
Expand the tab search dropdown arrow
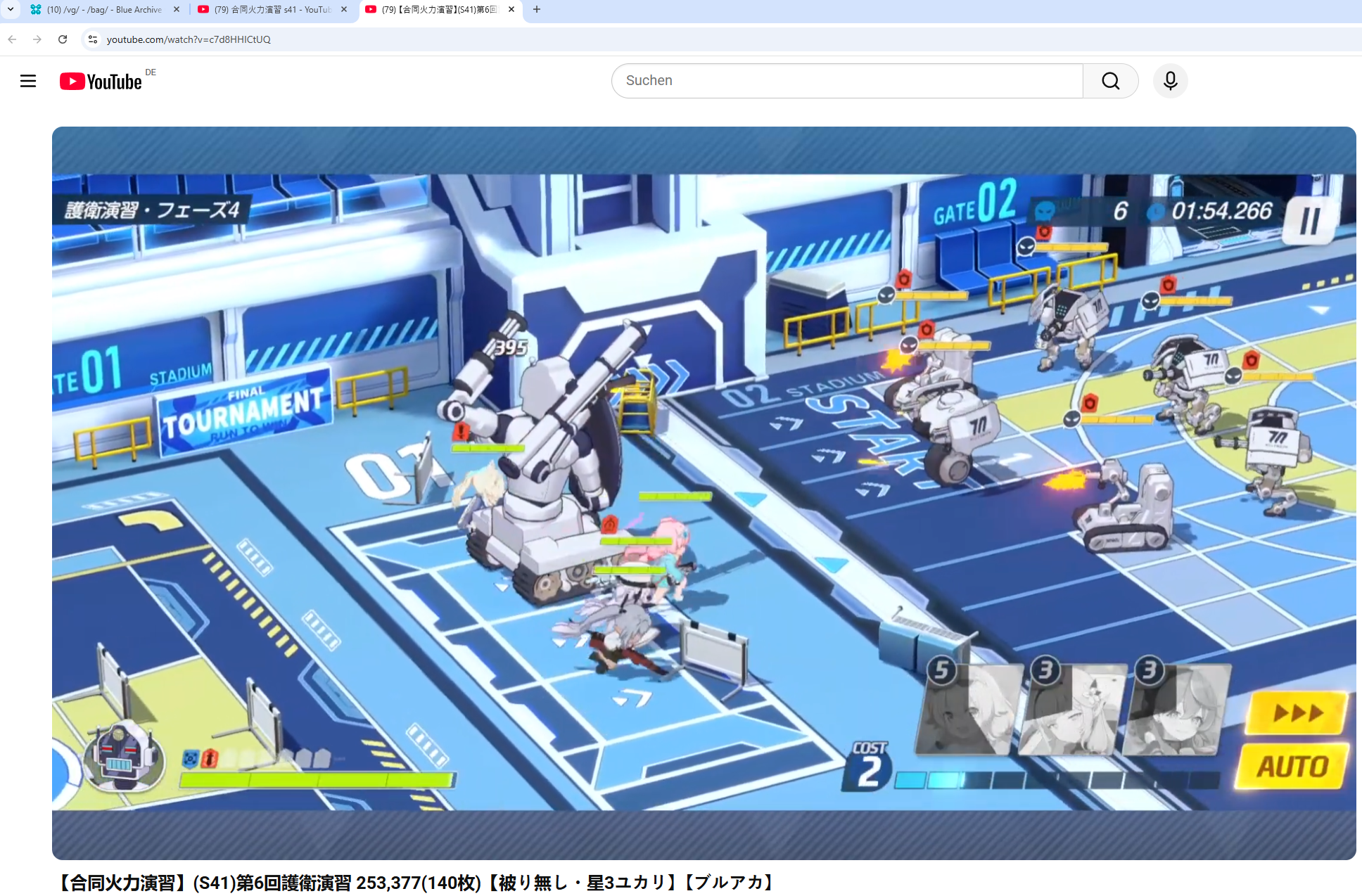(x=11, y=9)
